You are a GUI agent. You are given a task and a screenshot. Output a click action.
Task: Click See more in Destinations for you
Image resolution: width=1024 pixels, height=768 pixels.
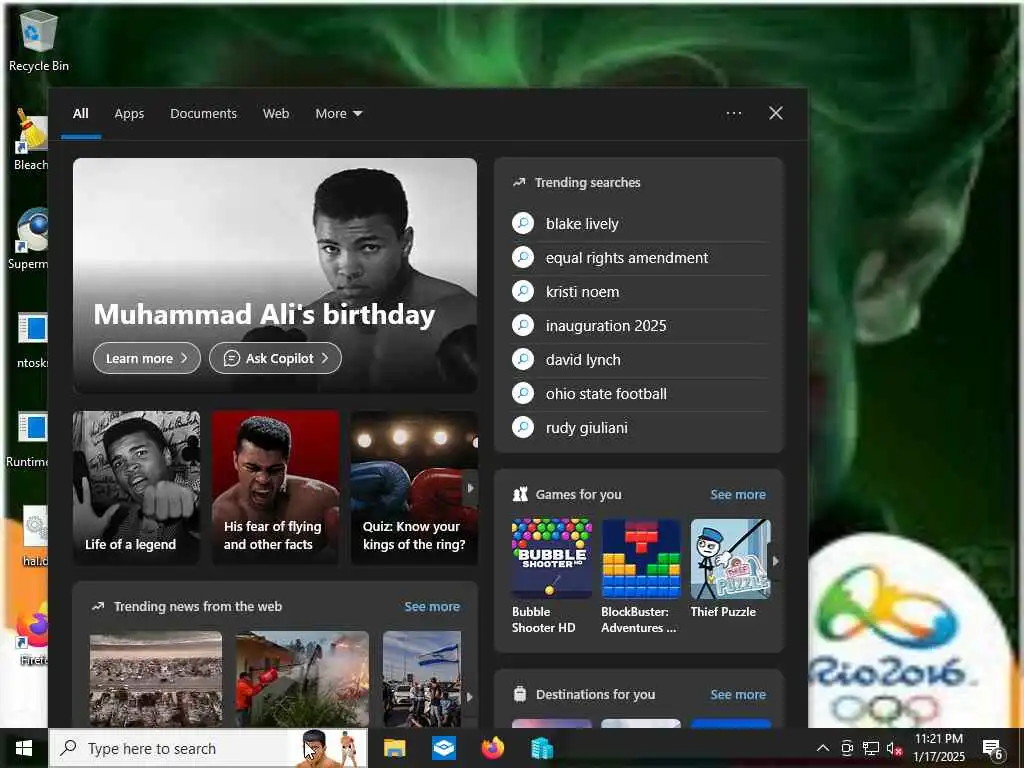(x=738, y=695)
